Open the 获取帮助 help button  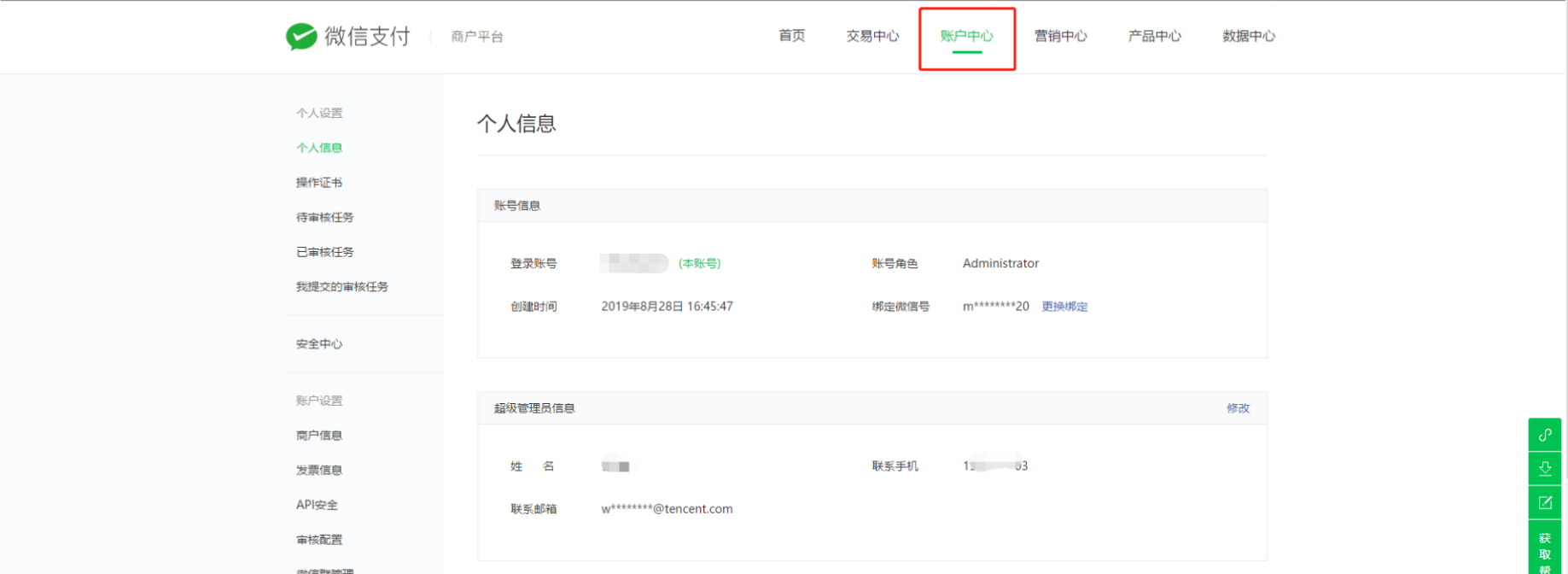[x=1544, y=548]
